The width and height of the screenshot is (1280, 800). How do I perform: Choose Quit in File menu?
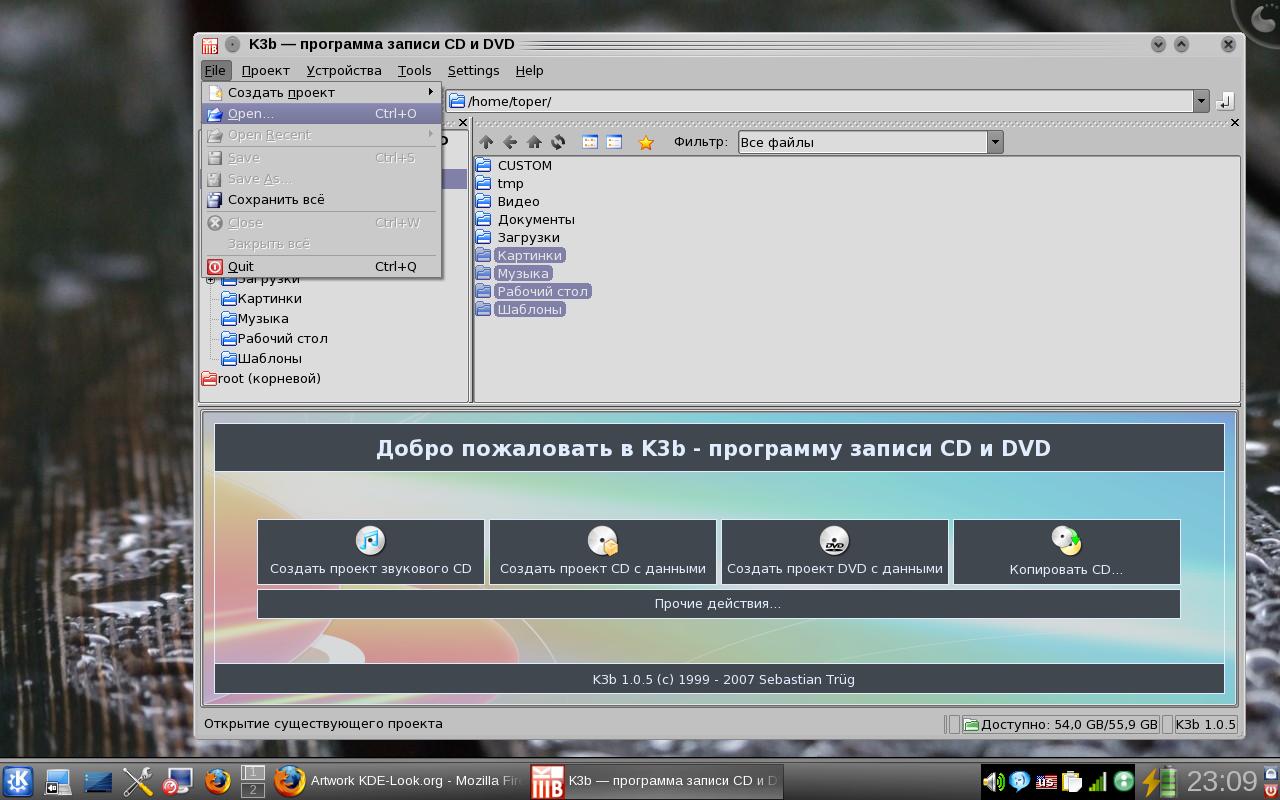click(x=322, y=267)
